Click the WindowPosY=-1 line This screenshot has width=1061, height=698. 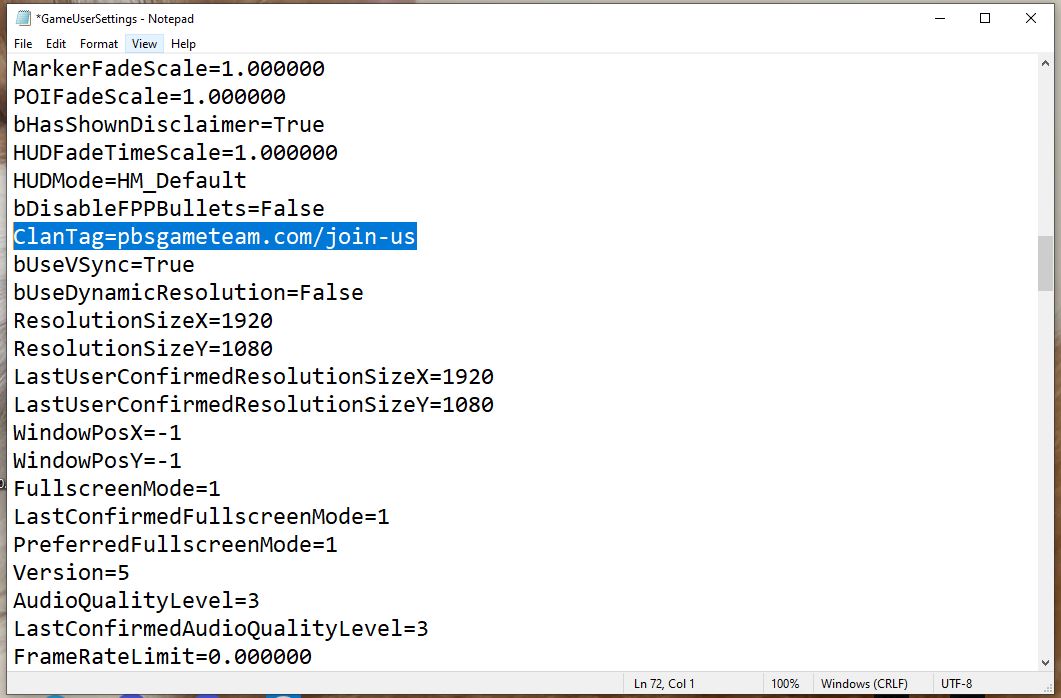tap(97, 461)
